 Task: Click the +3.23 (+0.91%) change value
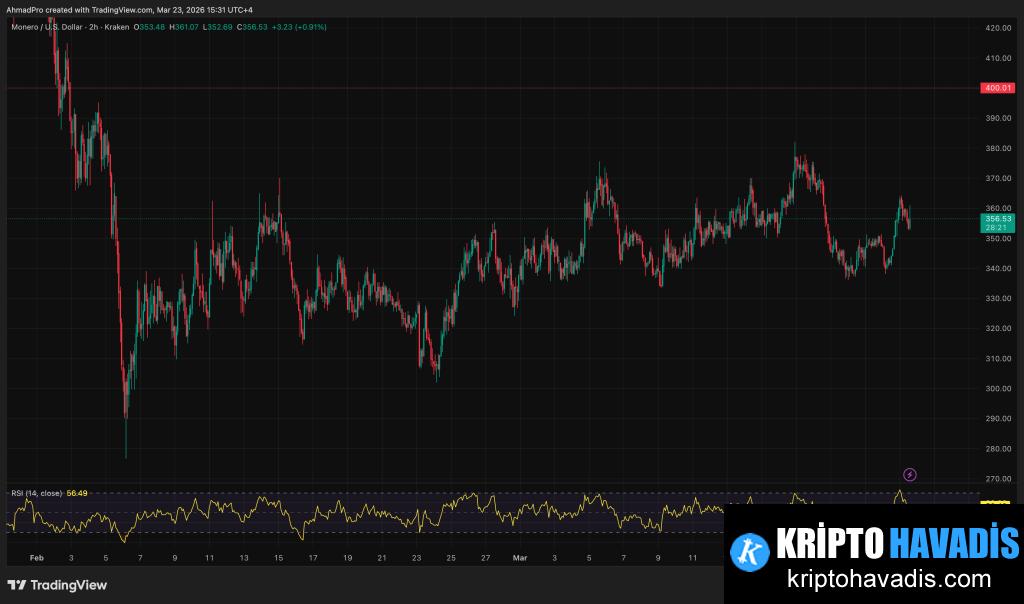coord(301,27)
